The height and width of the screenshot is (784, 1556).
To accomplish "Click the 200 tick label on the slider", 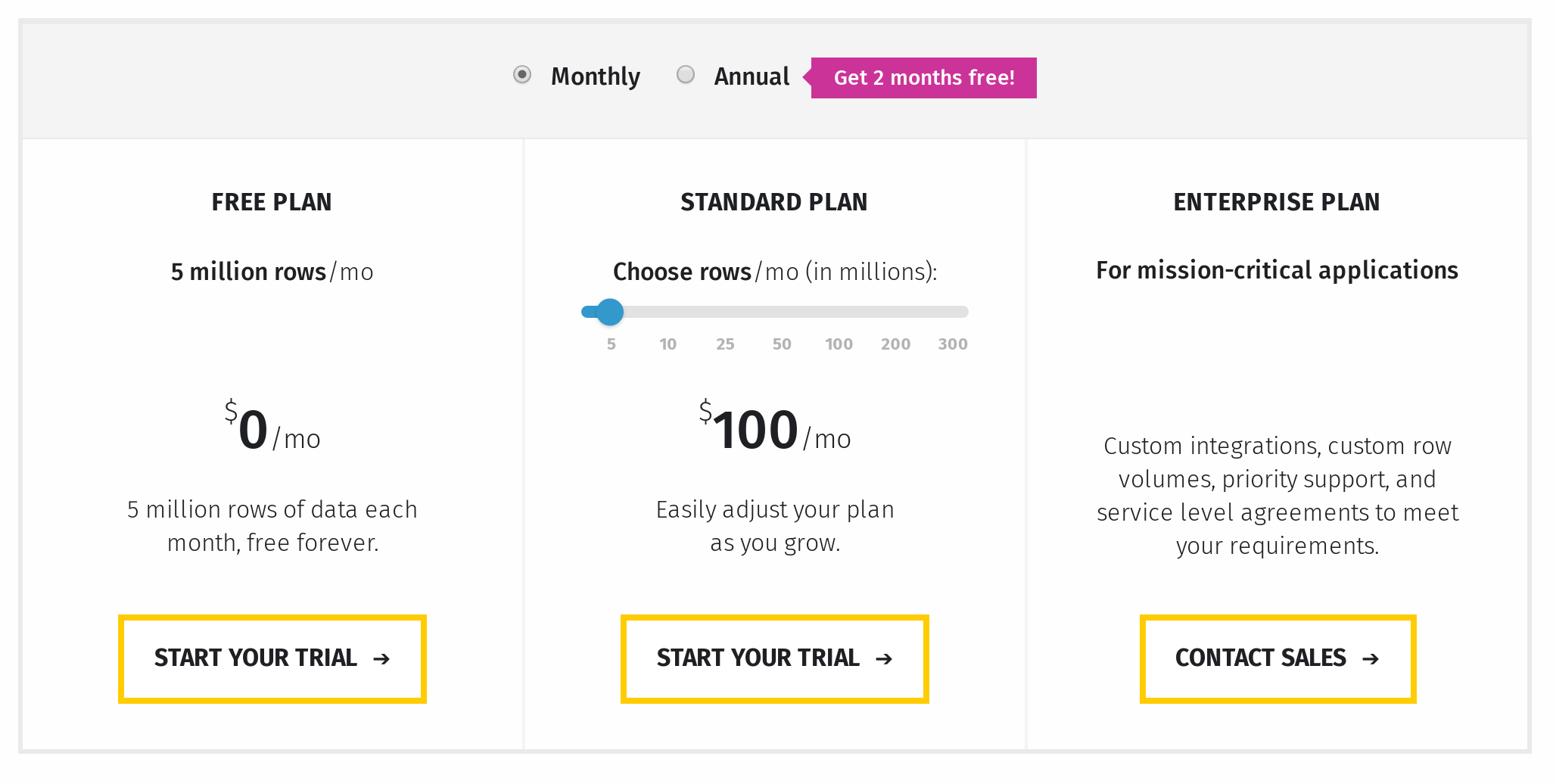I will point(895,344).
